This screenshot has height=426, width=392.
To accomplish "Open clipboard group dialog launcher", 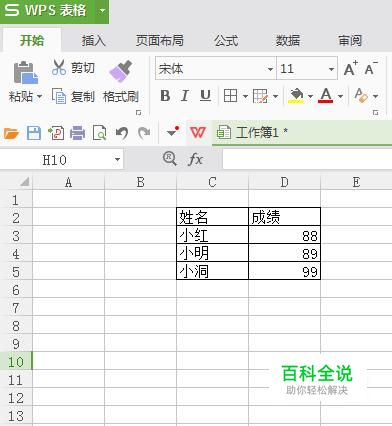I will [138, 113].
